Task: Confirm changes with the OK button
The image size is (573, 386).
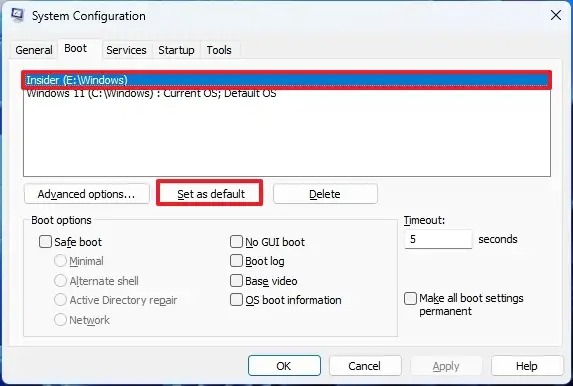Action: pyautogui.click(x=284, y=366)
